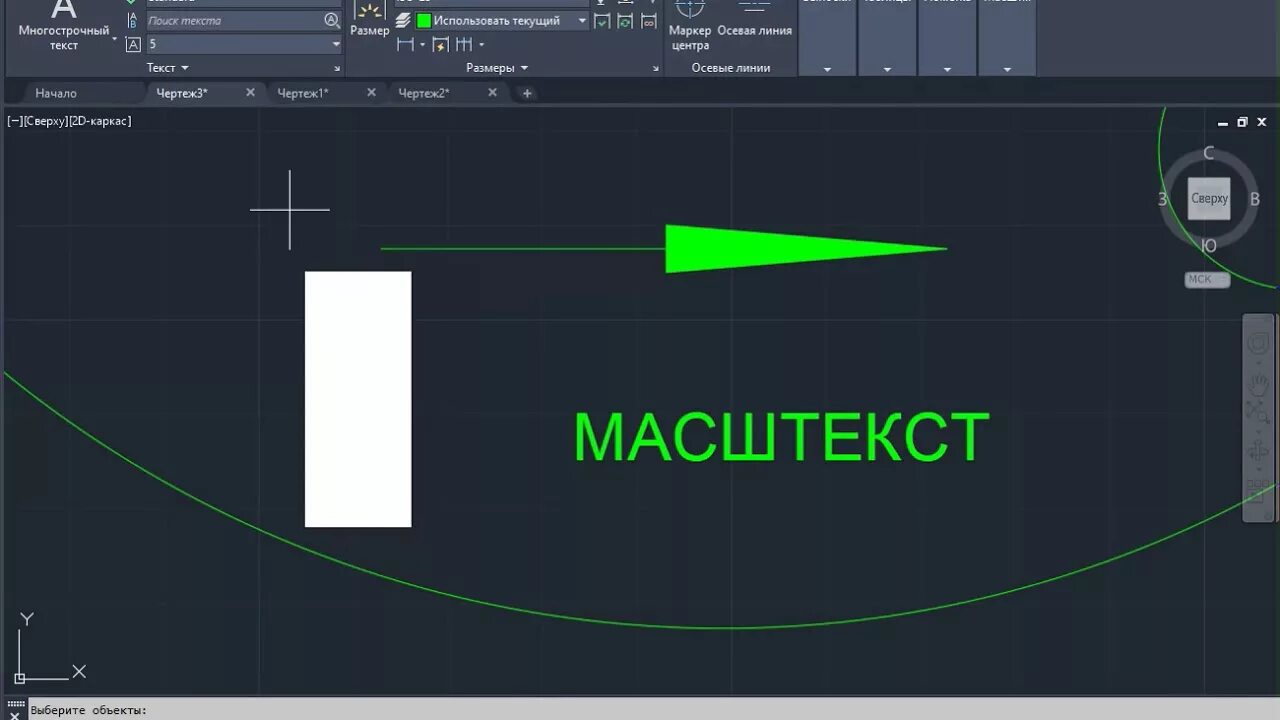1280x720 pixels.
Task: Switch to the Чертеж3* drawing tab
Action: coord(182,93)
